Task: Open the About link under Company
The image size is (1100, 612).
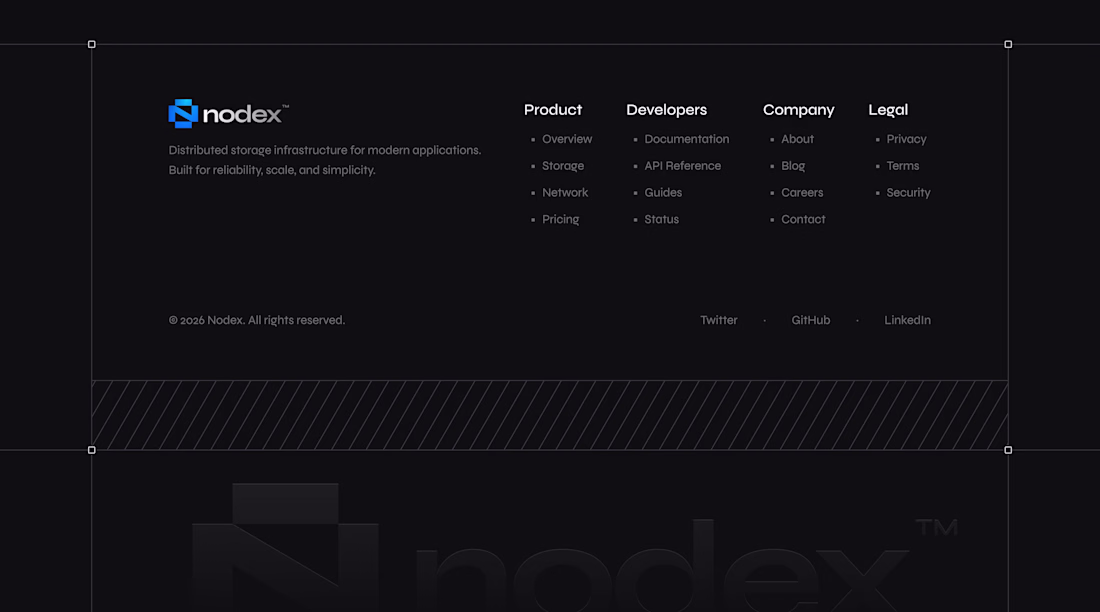Action: [798, 139]
